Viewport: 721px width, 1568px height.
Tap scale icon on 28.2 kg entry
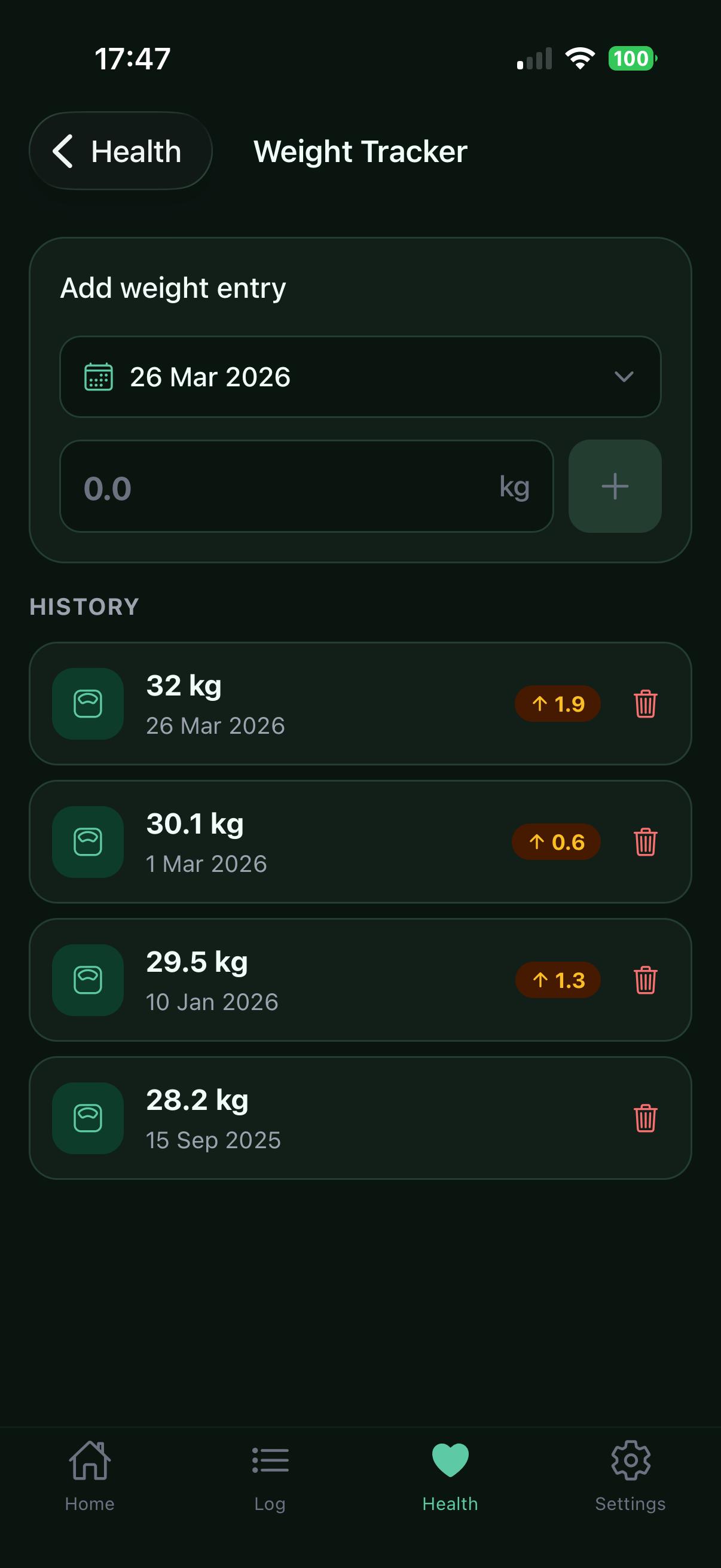pyautogui.click(x=88, y=1118)
